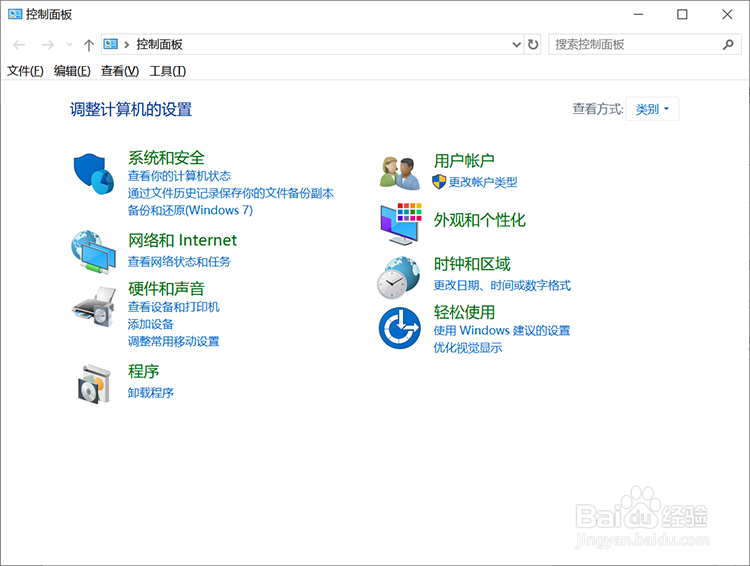Click the 优化视觉显示 link

[467, 348]
